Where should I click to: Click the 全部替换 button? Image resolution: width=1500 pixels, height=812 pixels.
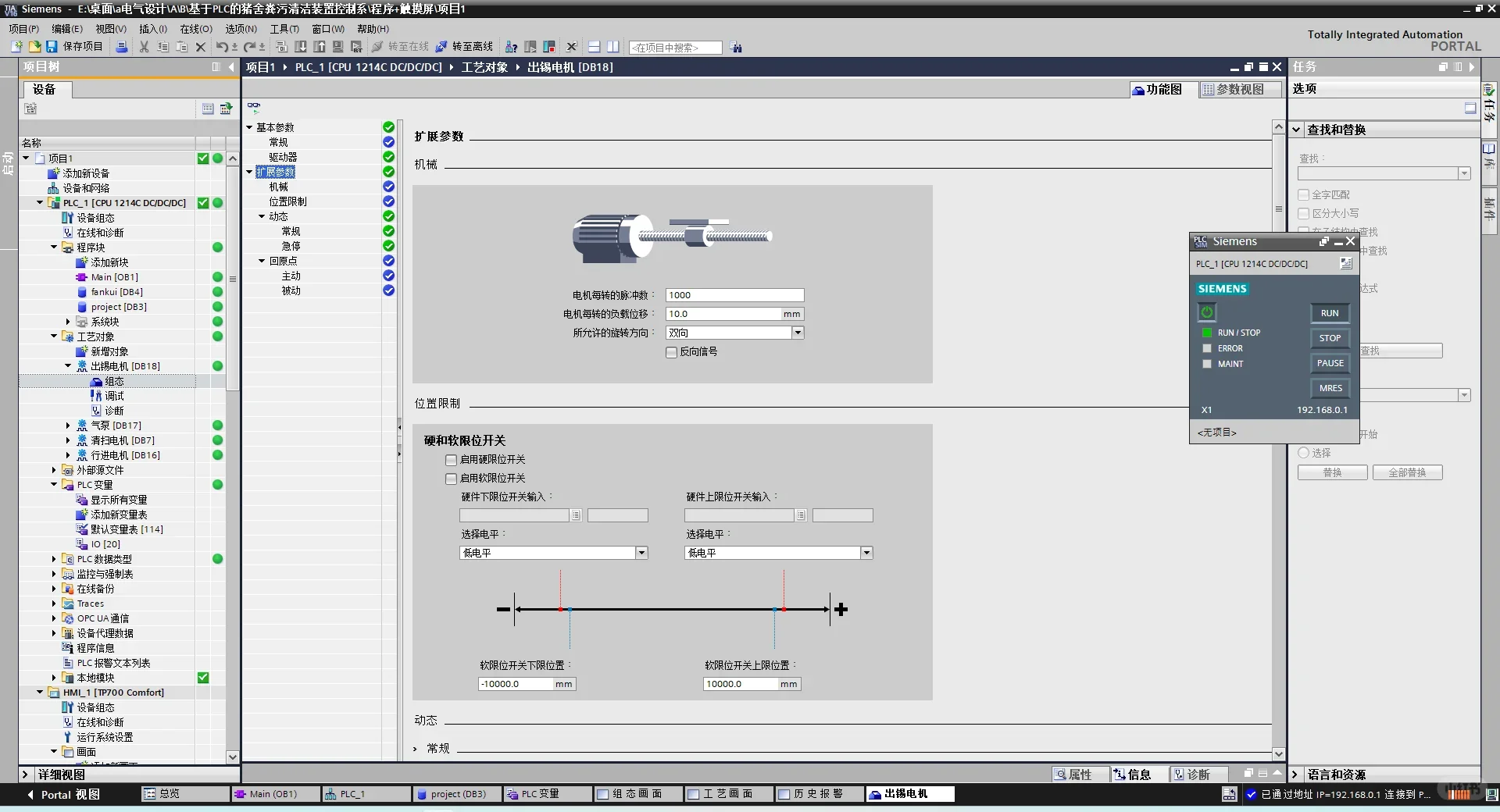1407,472
